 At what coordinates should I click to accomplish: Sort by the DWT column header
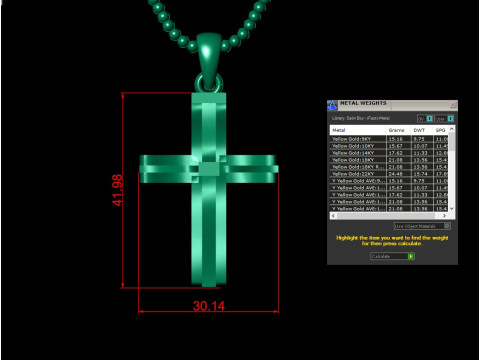click(422, 130)
